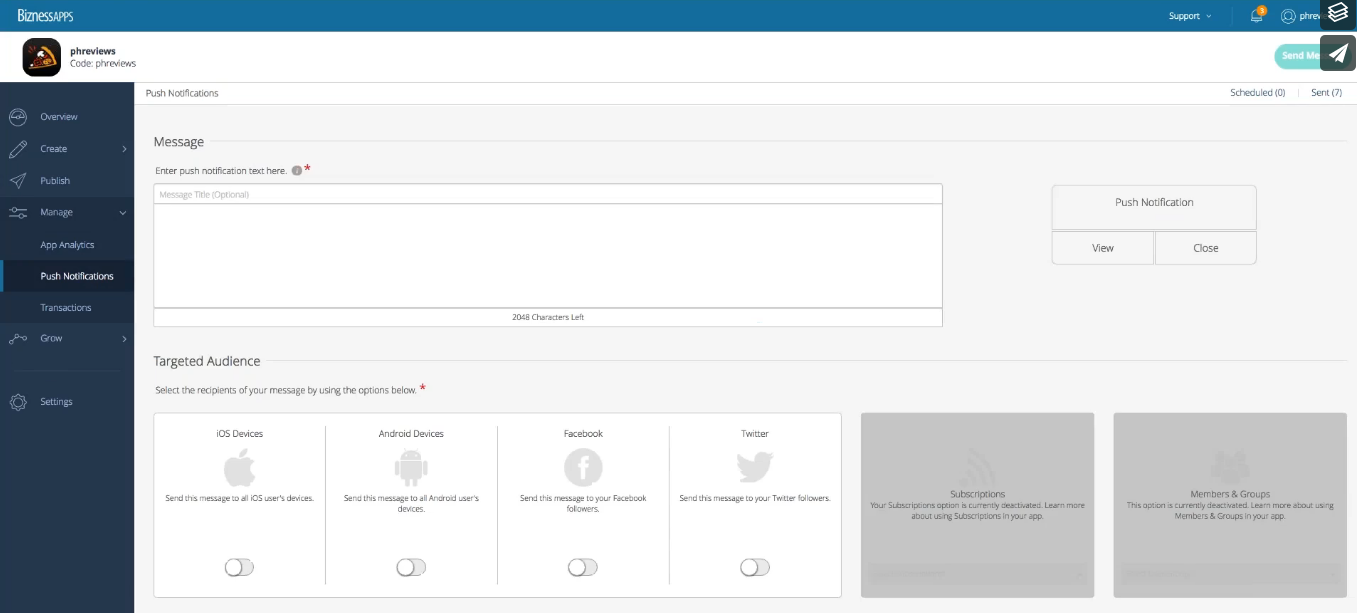
Task: Click the info icon beside notification text label
Action: [296, 171]
